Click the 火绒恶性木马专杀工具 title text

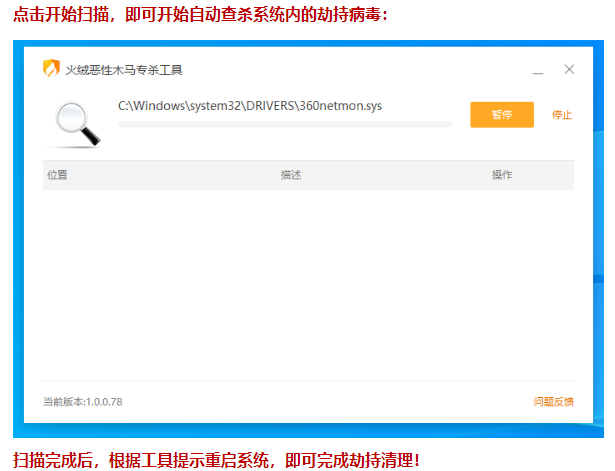(124, 70)
